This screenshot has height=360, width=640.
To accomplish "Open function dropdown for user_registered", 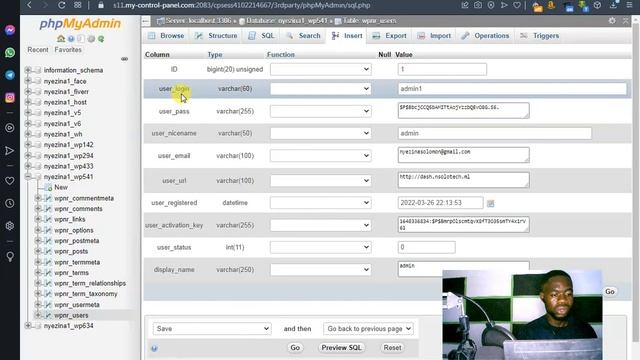I will [x=320, y=202].
